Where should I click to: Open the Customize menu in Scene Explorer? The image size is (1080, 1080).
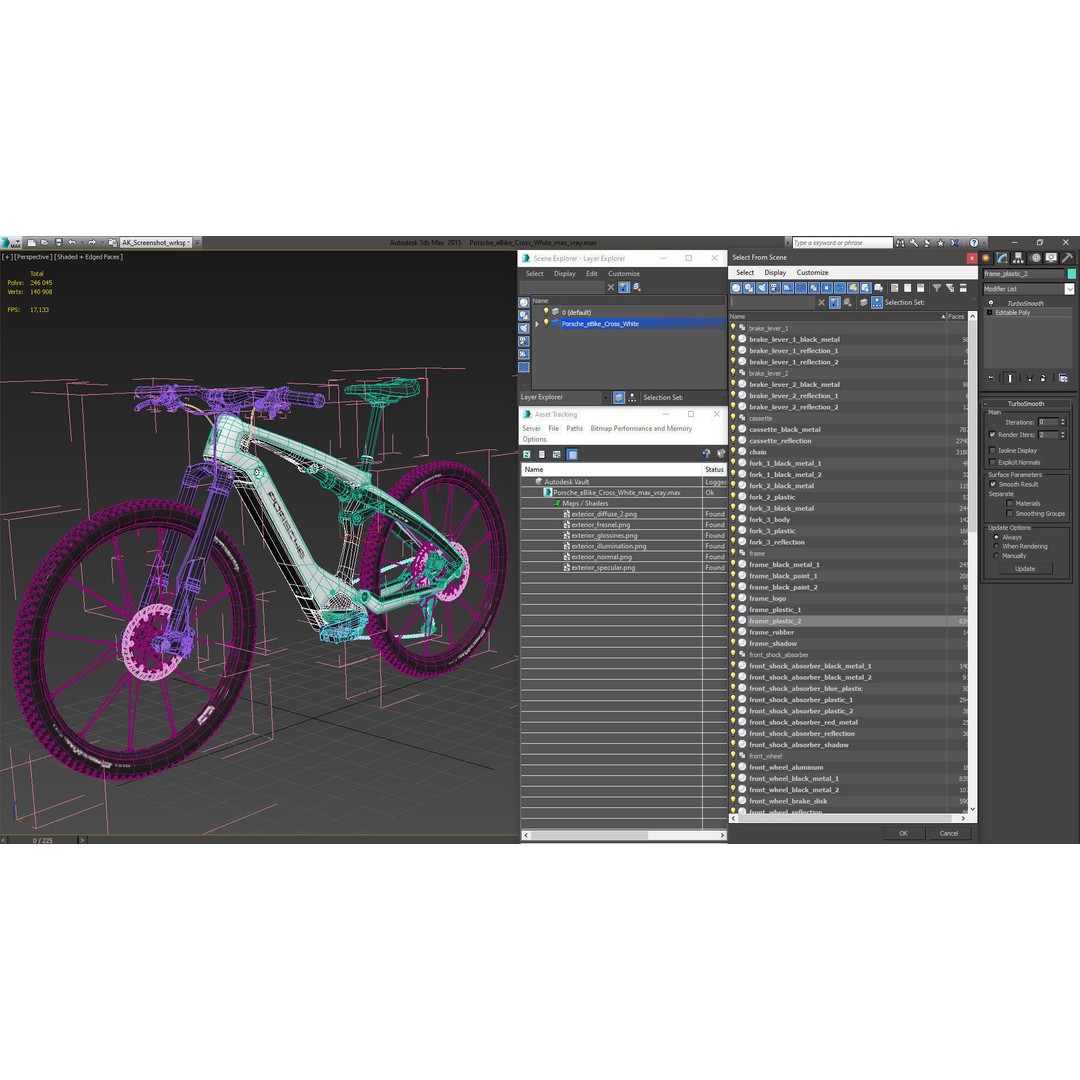pyautogui.click(x=623, y=273)
